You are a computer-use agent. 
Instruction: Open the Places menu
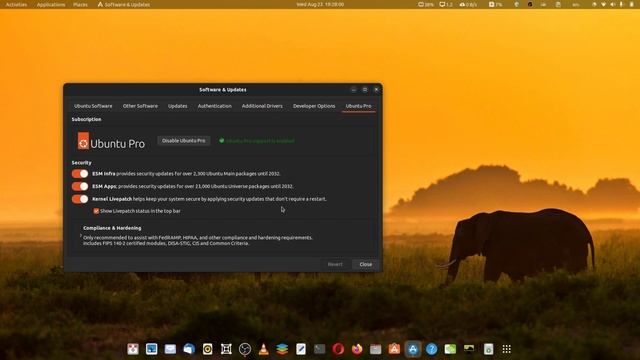click(80, 4)
